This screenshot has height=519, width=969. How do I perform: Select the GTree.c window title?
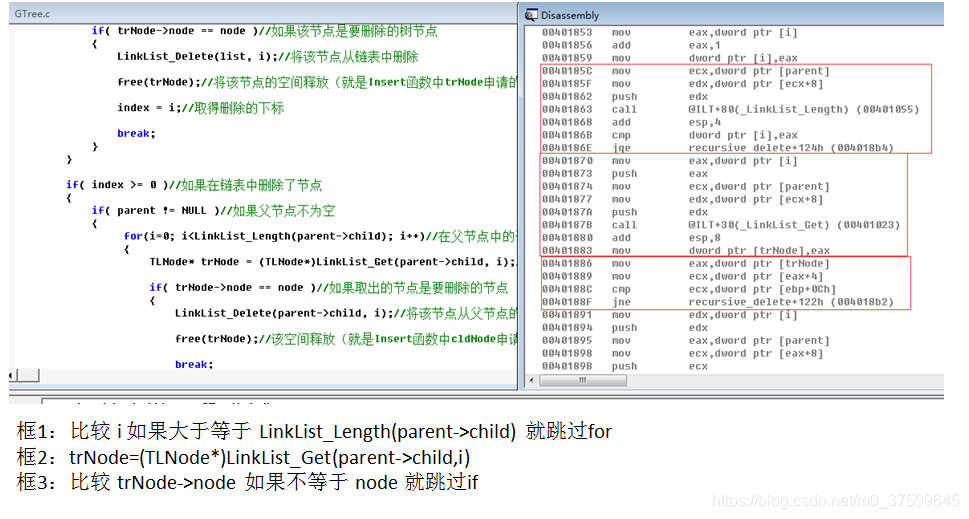[33, 14]
